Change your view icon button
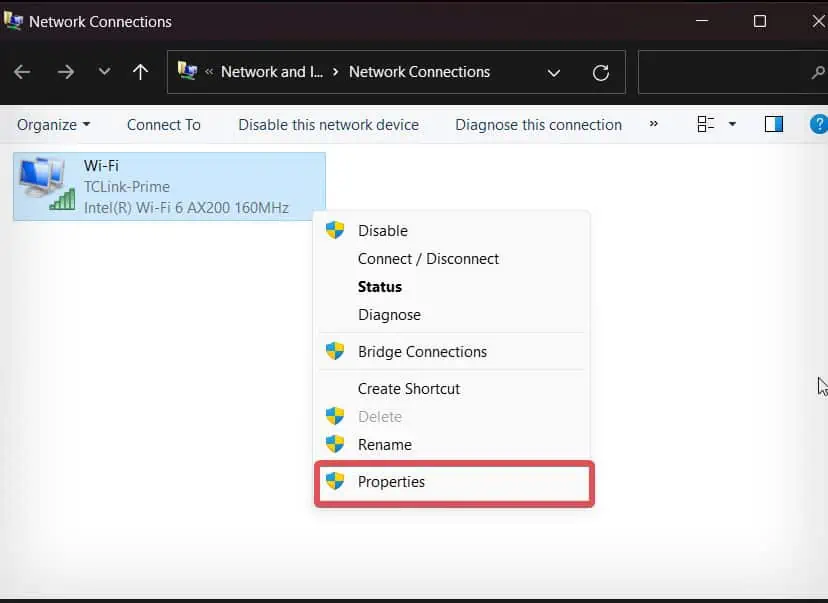This screenshot has height=603, width=828. click(x=705, y=124)
